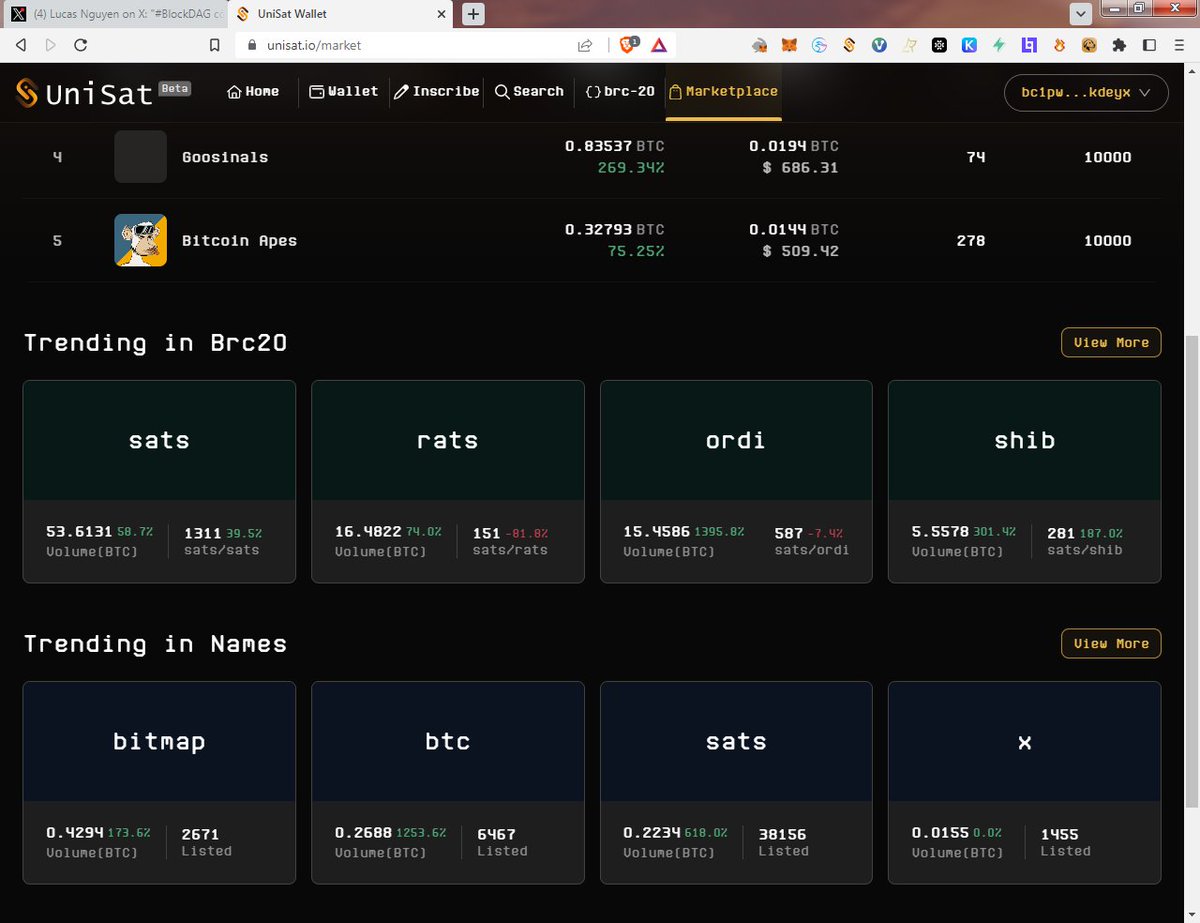Toggle the browser sidebar panel icon

1149,45
